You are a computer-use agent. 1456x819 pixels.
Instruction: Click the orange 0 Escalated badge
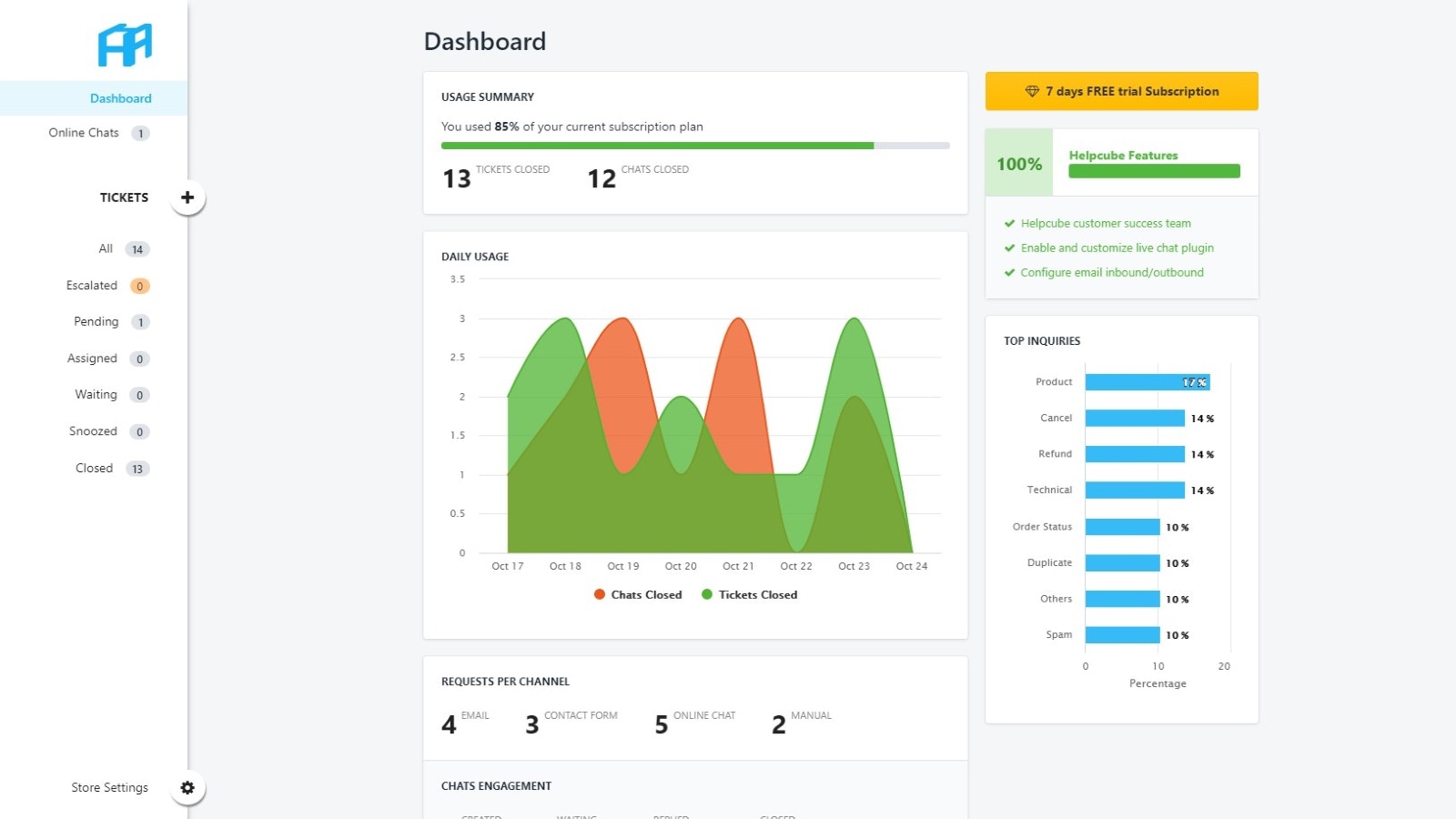point(139,286)
